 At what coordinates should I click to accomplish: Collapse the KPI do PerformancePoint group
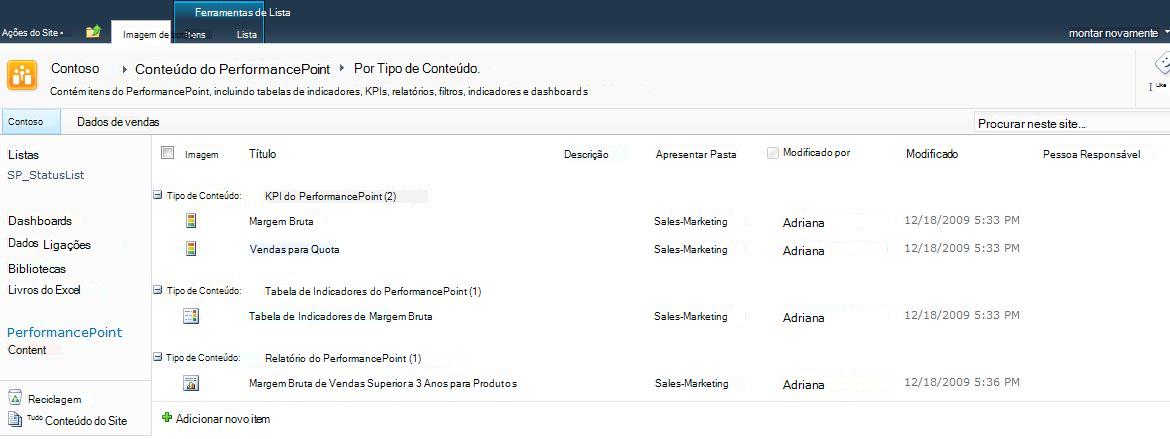157,196
